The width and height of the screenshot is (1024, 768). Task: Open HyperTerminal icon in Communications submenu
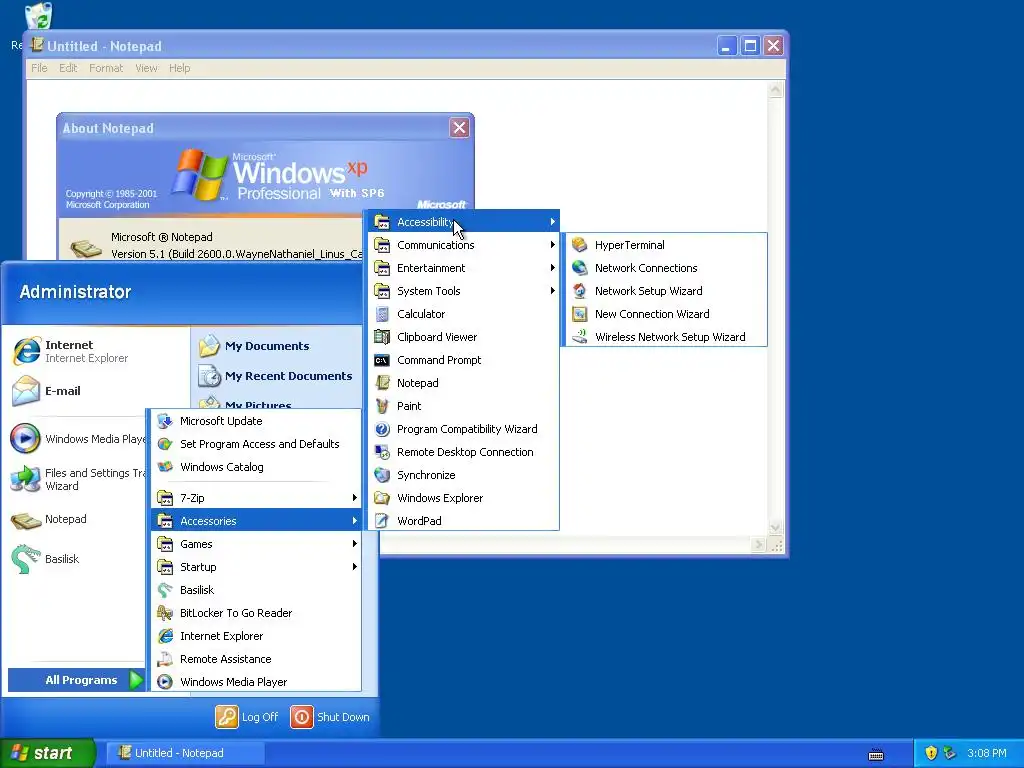pyautogui.click(x=579, y=245)
